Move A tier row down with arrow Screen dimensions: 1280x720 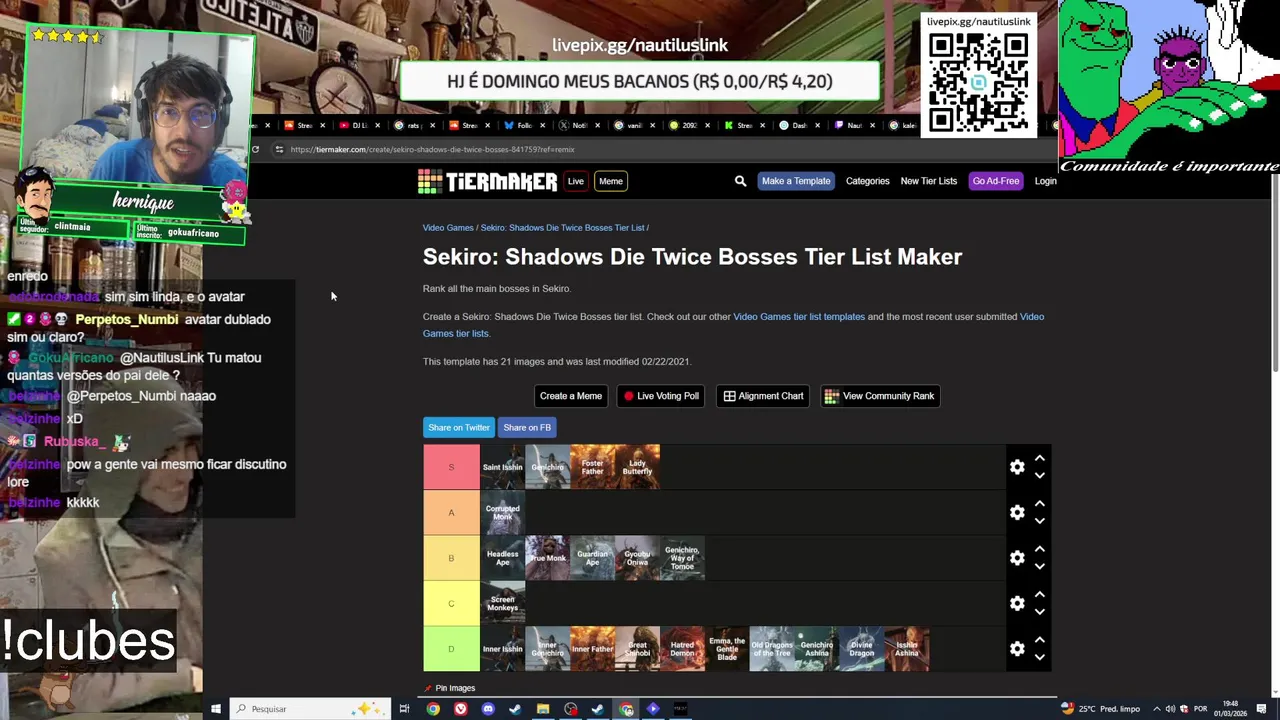coord(1040,520)
